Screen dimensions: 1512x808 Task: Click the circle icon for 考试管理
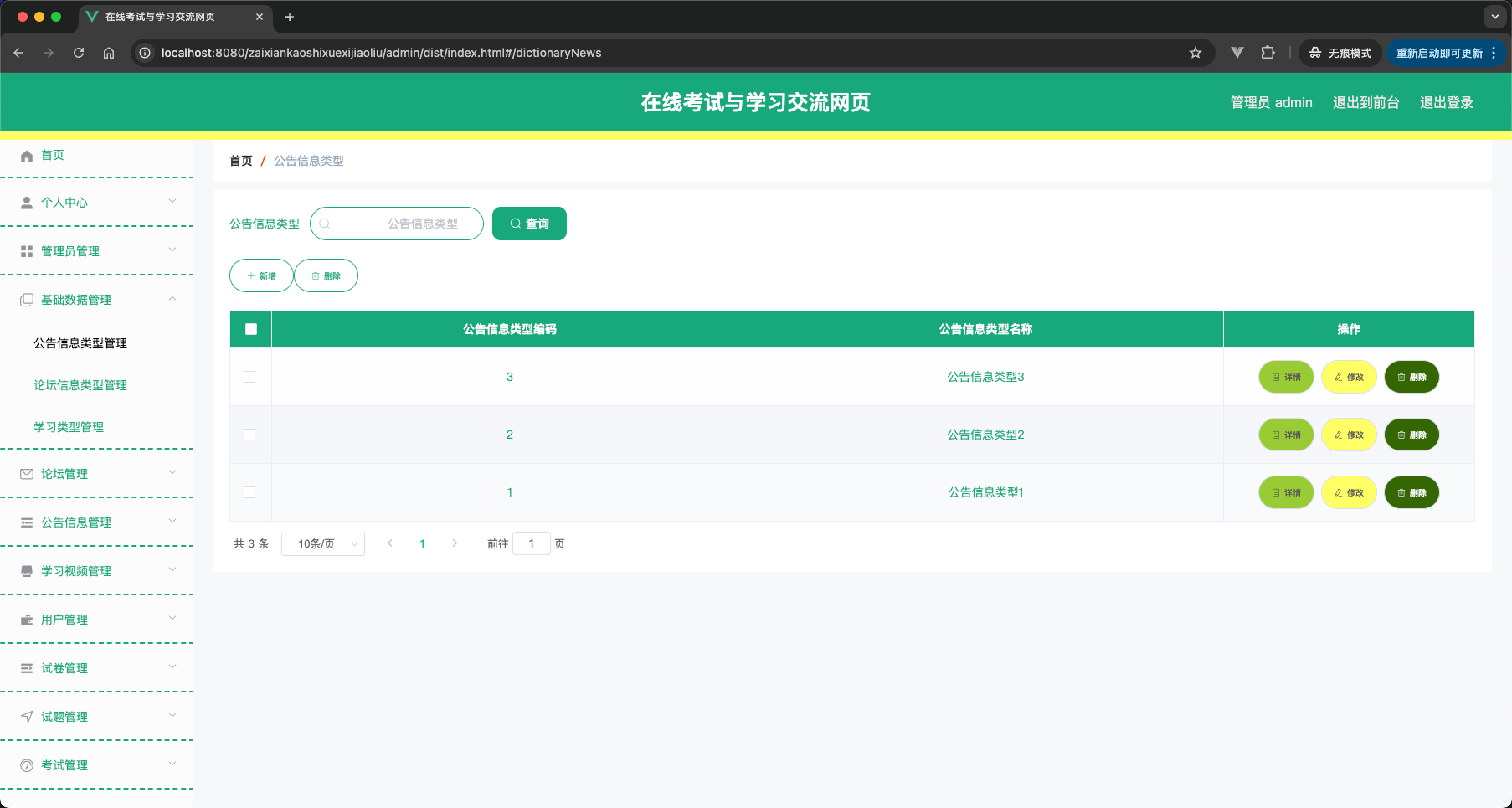(x=27, y=765)
